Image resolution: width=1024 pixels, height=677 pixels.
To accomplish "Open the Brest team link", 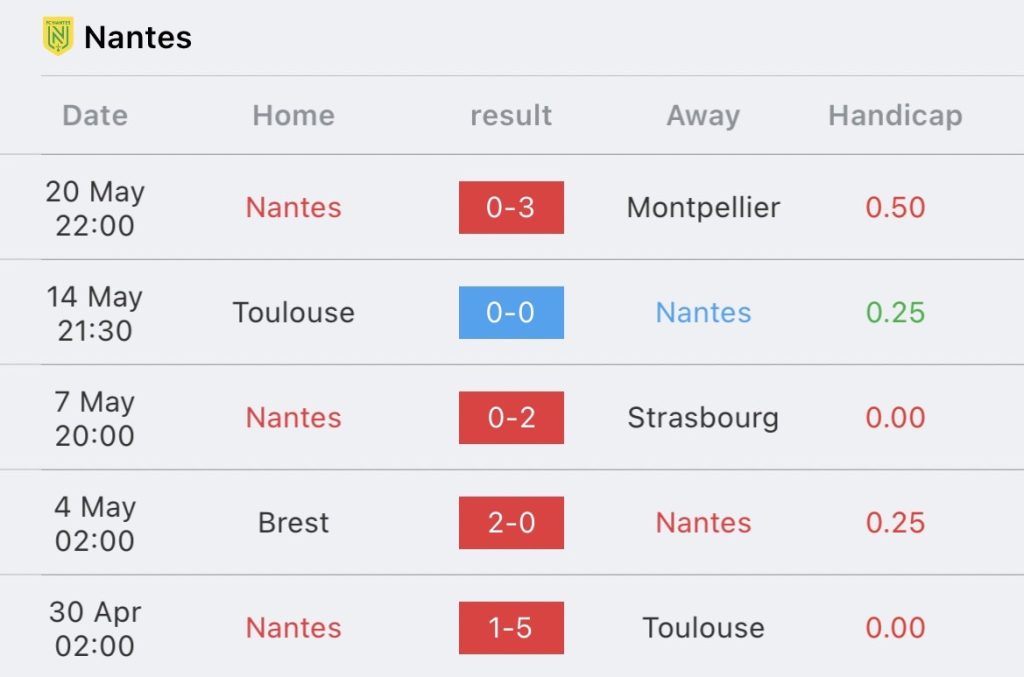I will coord(293,523).
